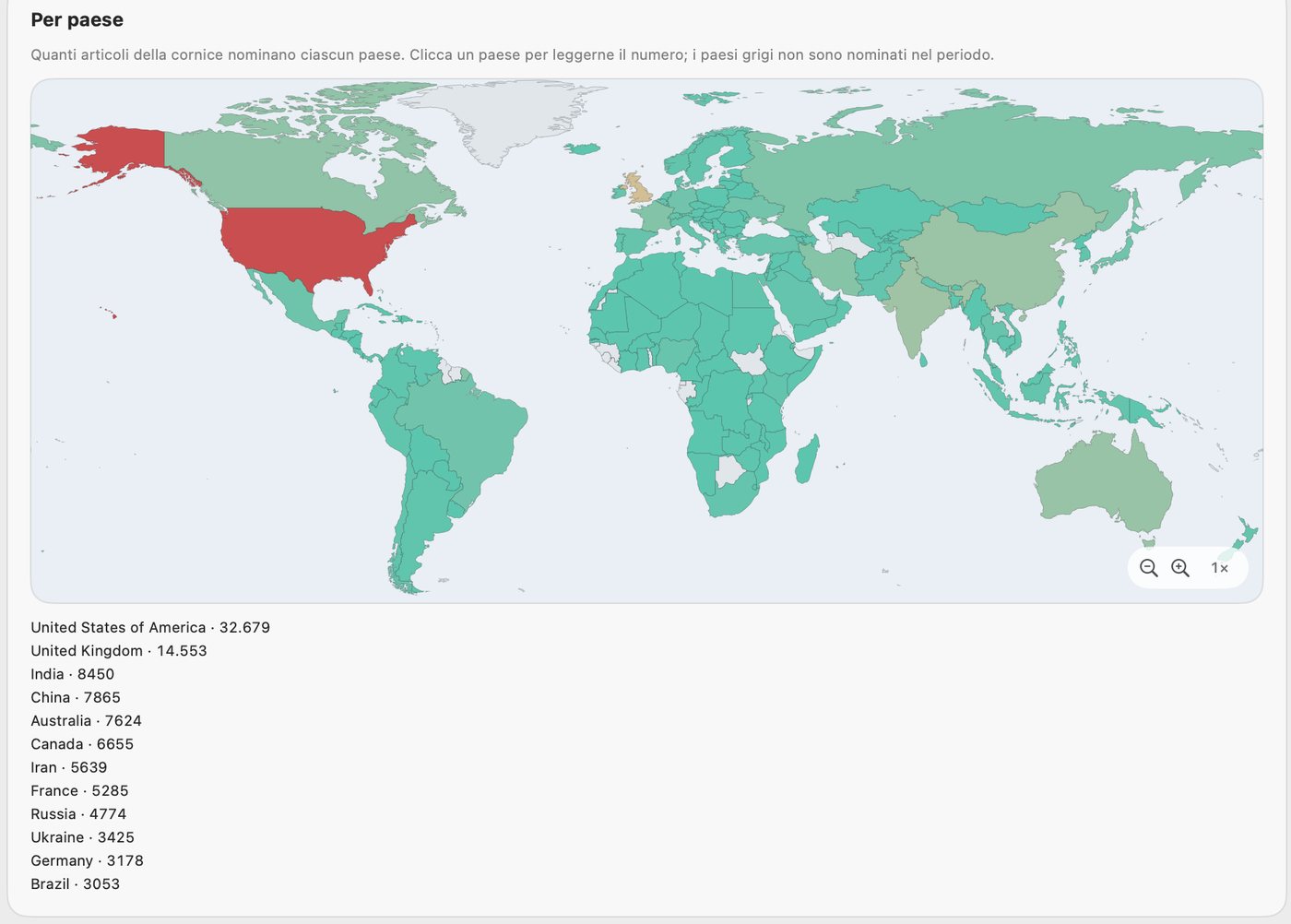Click the "Russia · 4774" entry

point(78,814)
